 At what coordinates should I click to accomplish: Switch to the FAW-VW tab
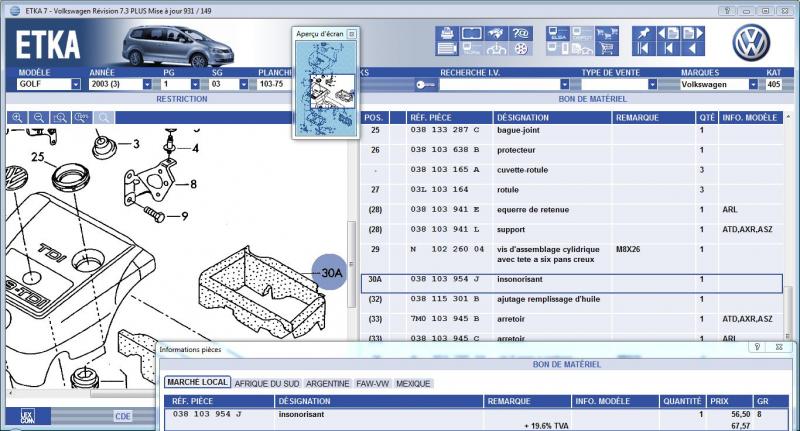[372, 384]
